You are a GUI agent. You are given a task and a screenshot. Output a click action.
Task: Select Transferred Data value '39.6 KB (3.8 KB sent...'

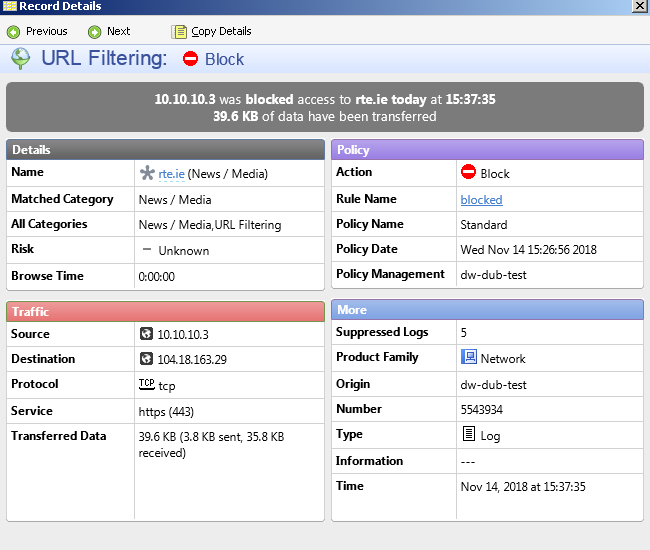pos(211,445)
